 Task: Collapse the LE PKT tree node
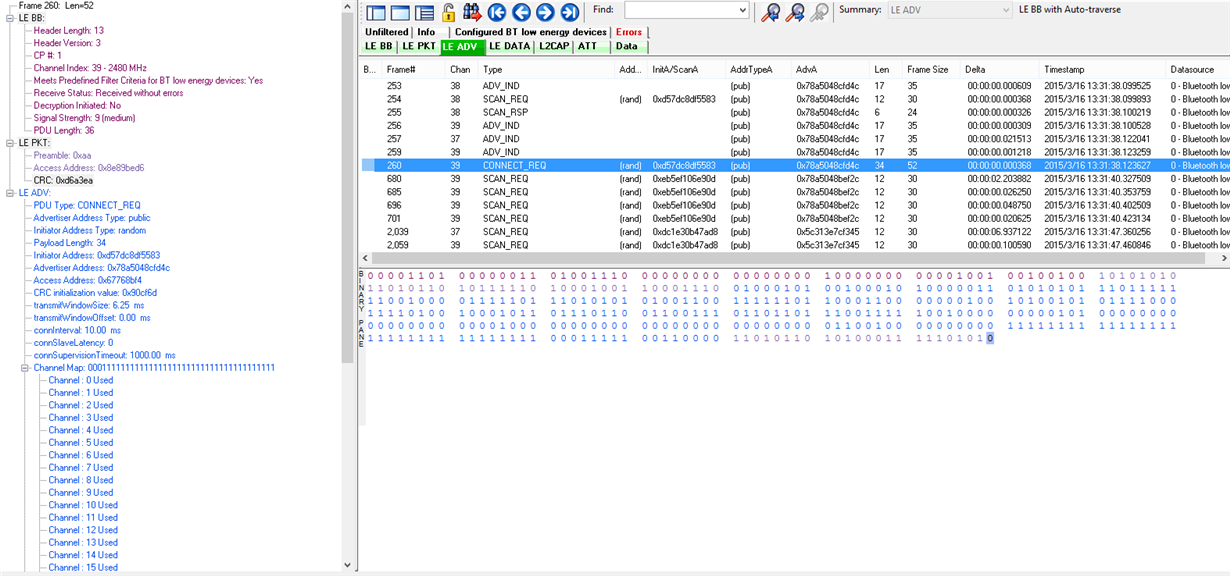(10, 143)
